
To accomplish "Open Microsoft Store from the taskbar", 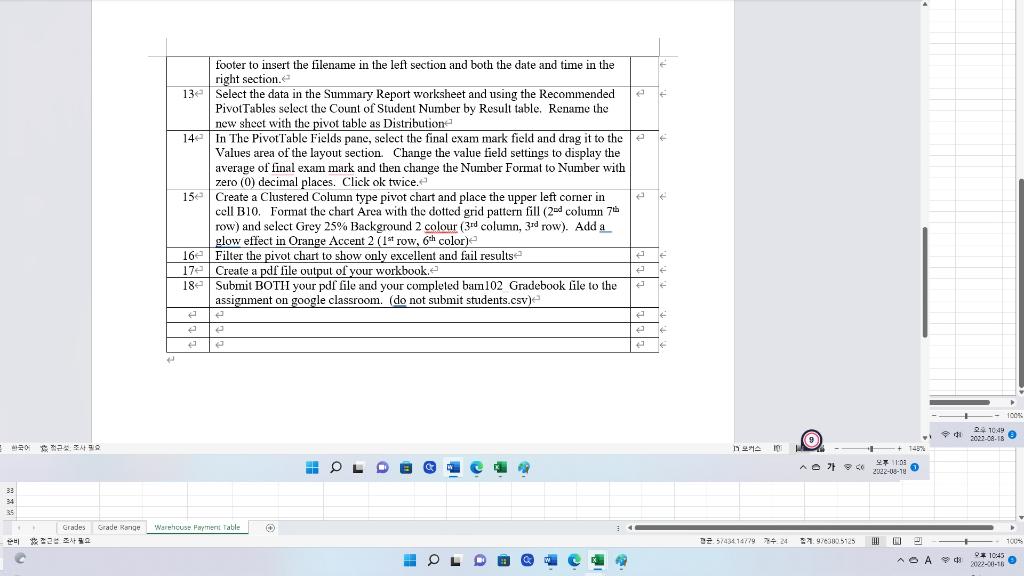I will pyautogui.click(x=503, y=561).
